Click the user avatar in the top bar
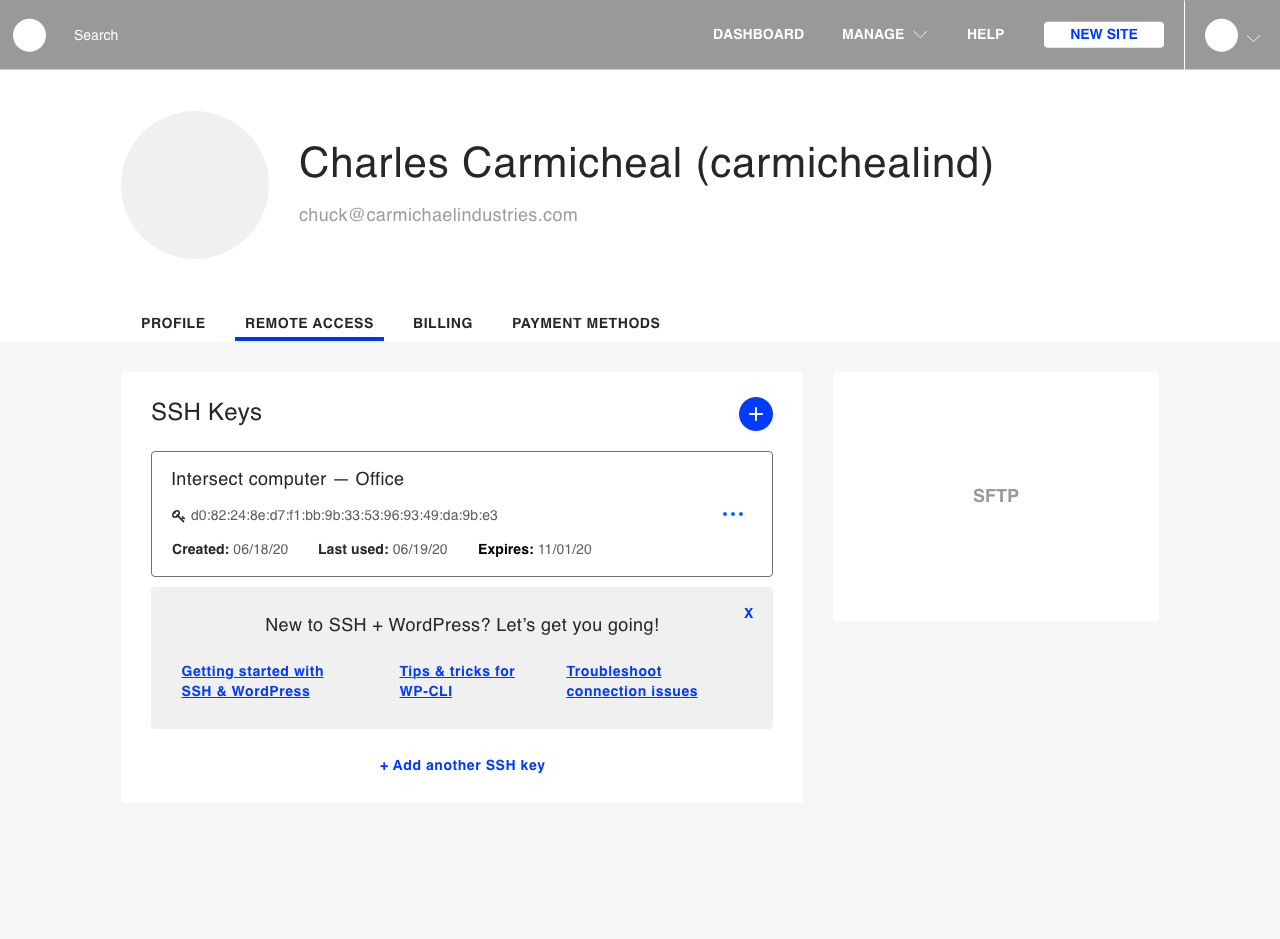 point(1221,35)
